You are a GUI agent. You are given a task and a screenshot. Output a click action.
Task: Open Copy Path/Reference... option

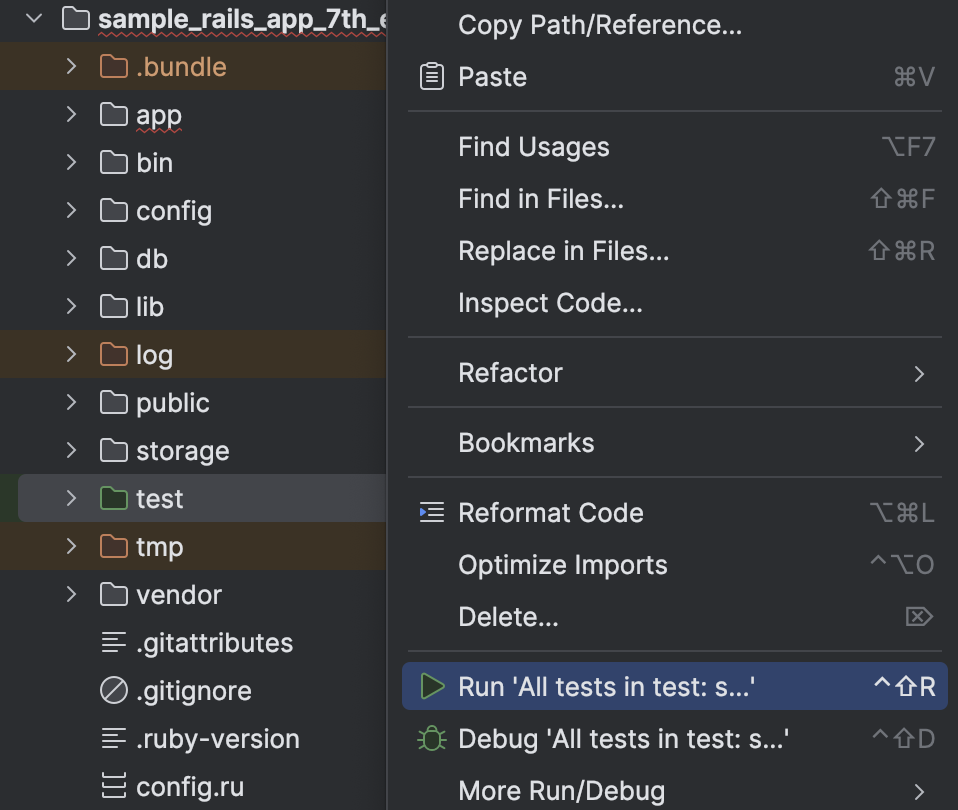click(x=599, y=25)
